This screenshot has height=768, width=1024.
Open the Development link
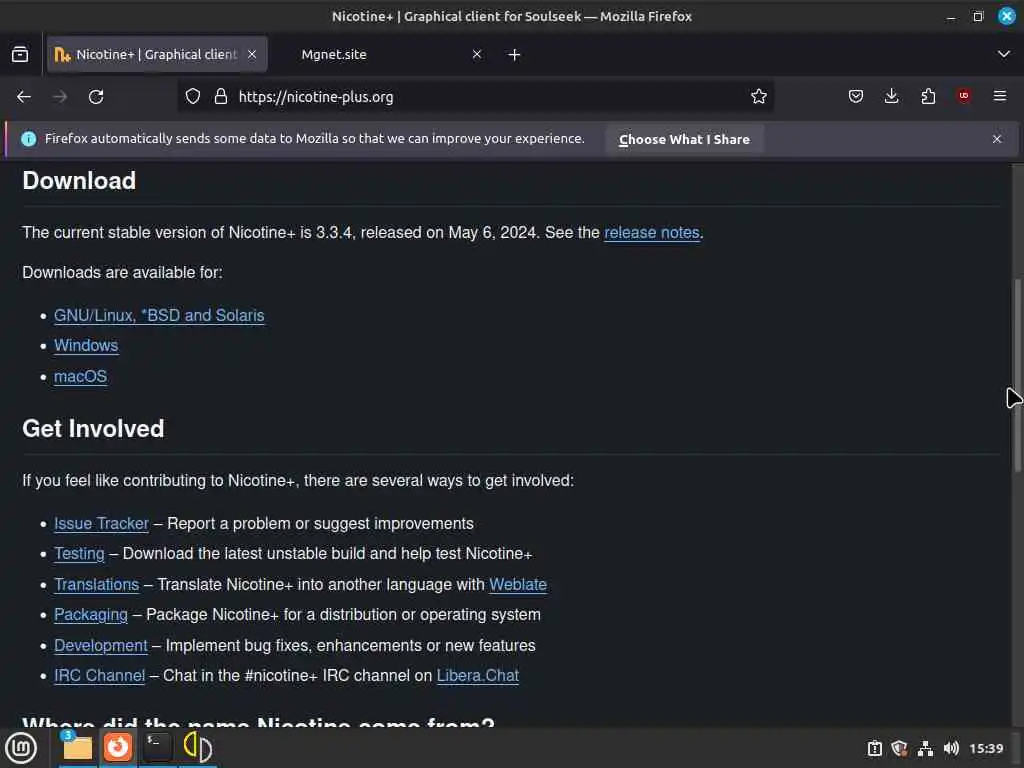pyautogui.click(x=101, y=645)
